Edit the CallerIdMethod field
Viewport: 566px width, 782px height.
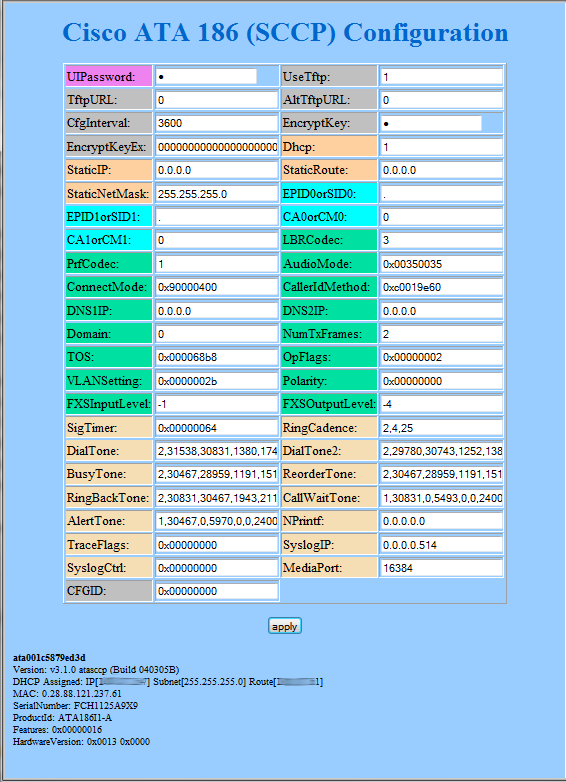pyautogui.click(x=441, y=287)
